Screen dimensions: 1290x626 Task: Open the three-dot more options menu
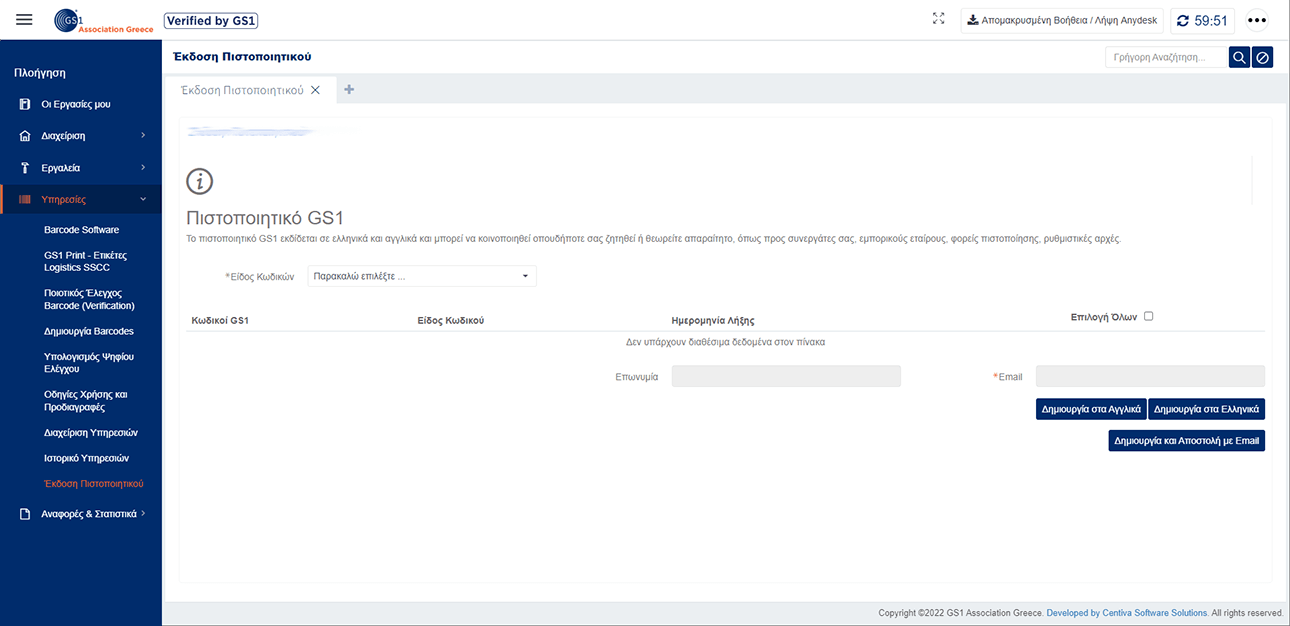pos(1257,21)
